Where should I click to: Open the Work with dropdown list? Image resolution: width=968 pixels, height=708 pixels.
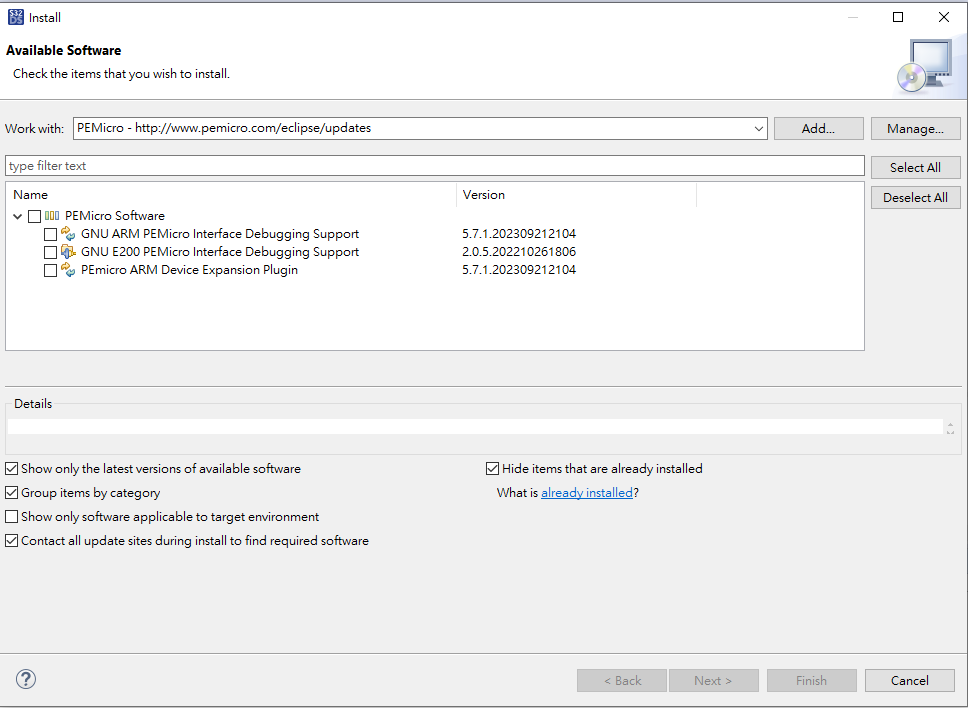coord(758,128)
